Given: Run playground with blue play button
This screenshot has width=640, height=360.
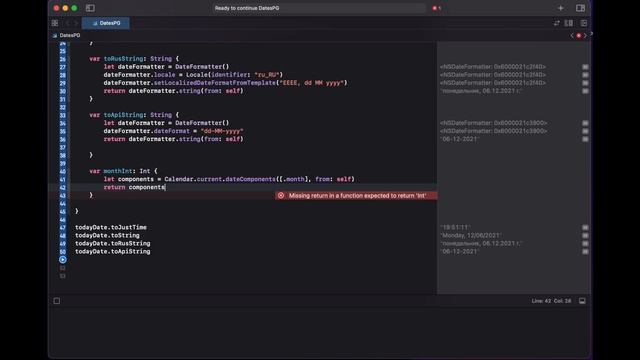Looking at the screenshot, I should (x=62, y=260).
